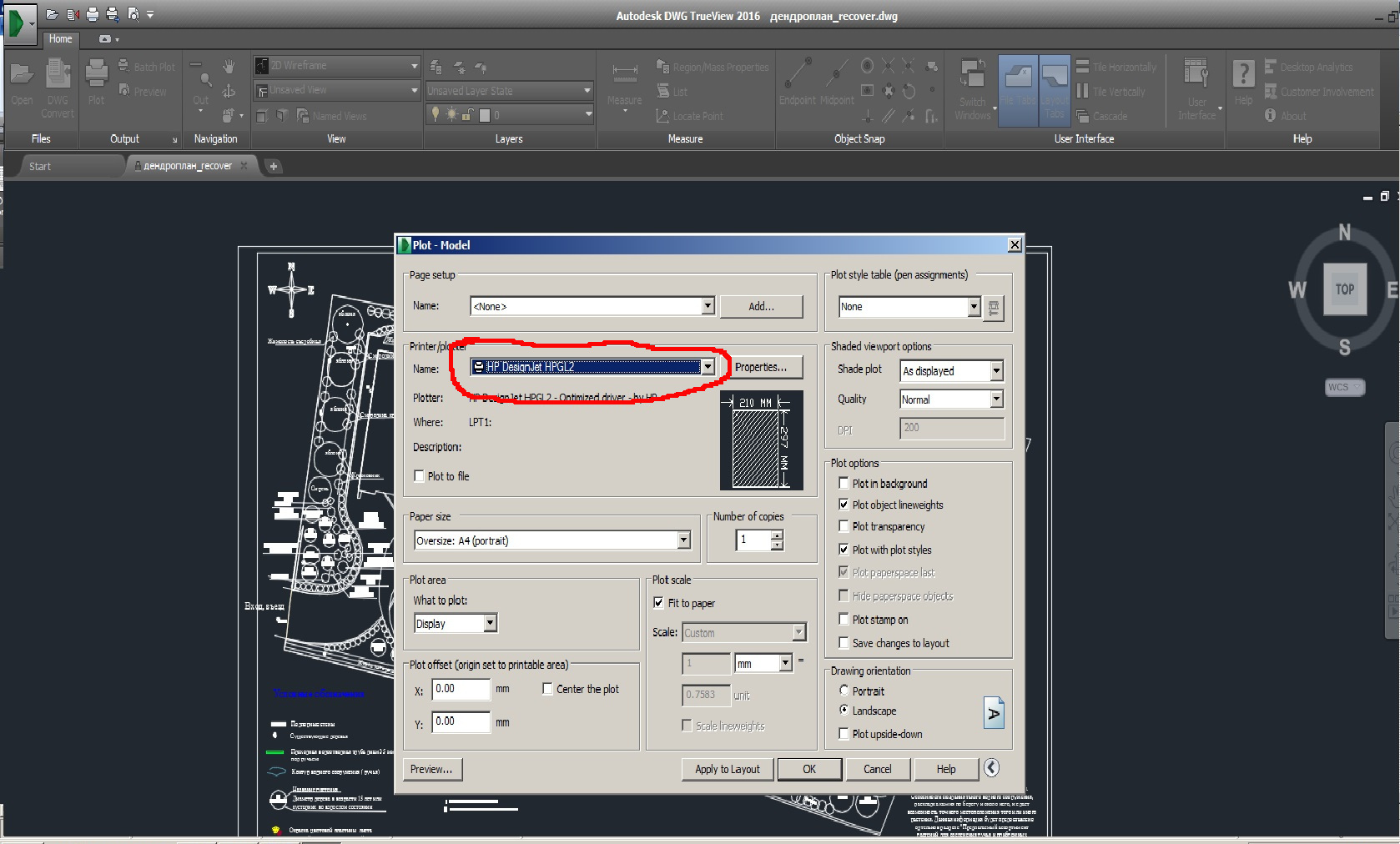Select Landscape orientation radio button
Viewport: 1400px width, 844px height.
(844, 711)
